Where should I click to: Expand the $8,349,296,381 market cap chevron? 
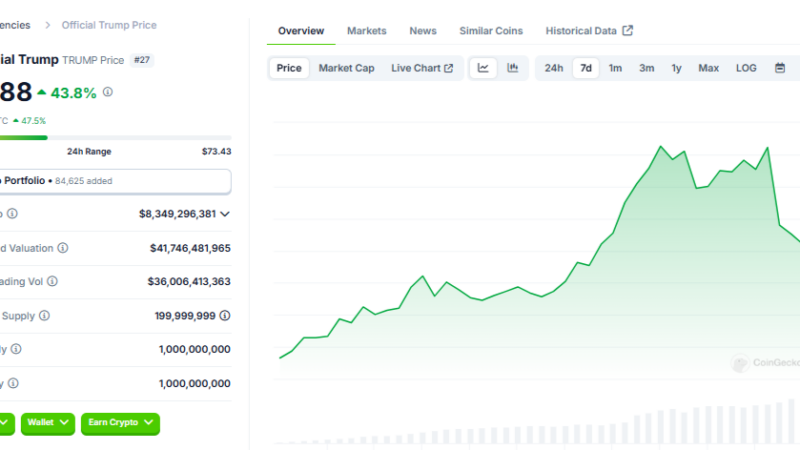click(225, 214)
